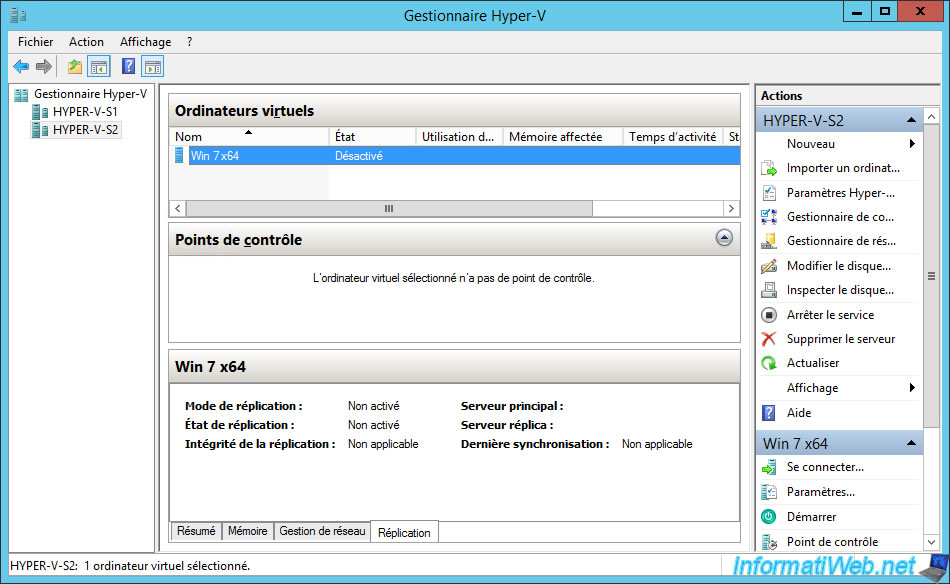The height and width of the screenshot is (584, 950).
Task: Click the Arrêter le service stop icon
Action: (x=769, y=315)
